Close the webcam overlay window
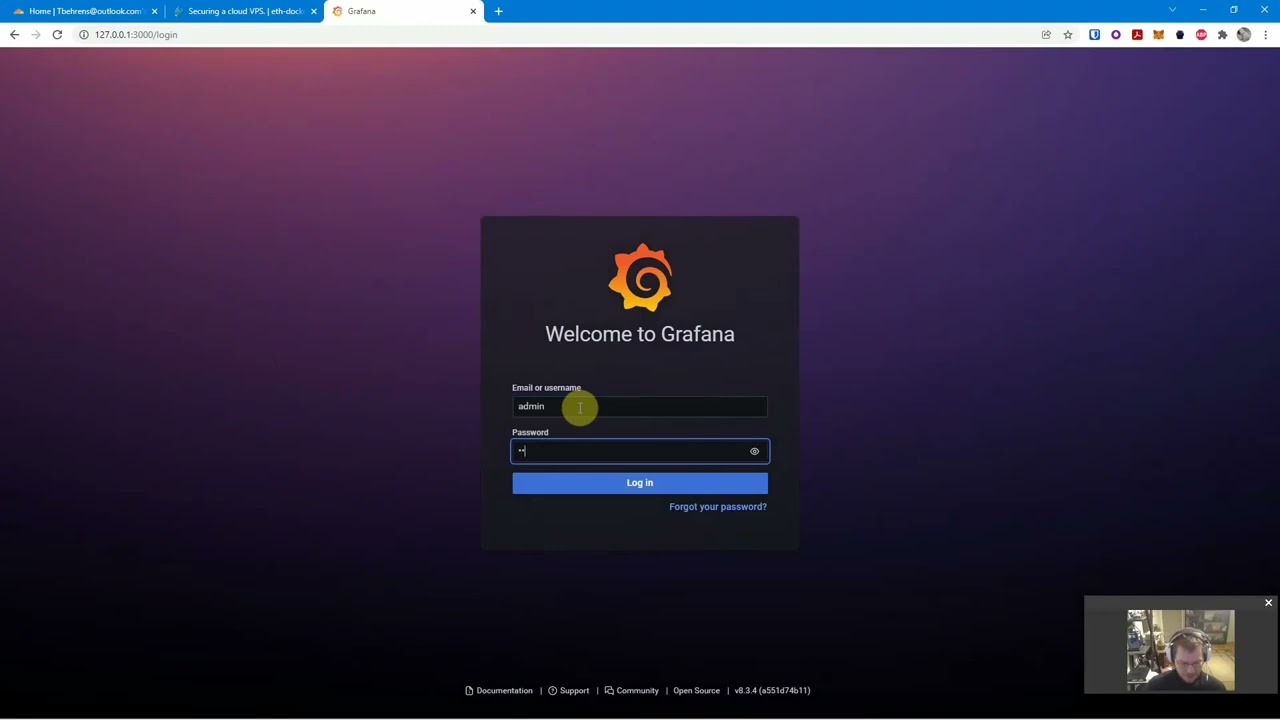Image resolution: width=1280 pixels, height=720 pixels. [x=1268, y=603]
